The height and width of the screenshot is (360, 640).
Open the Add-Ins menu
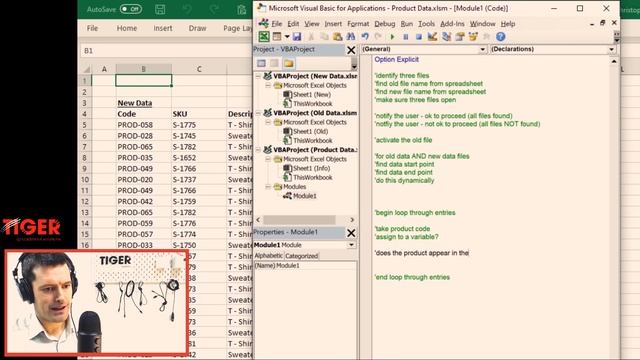tap(452, 24)
